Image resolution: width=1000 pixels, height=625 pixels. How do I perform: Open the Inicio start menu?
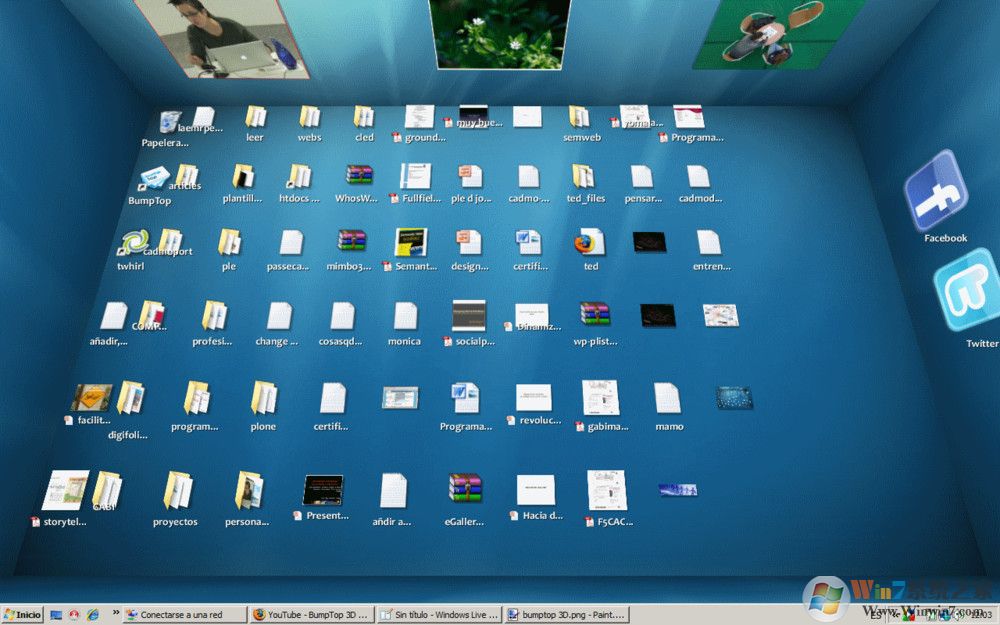(20, 614)
